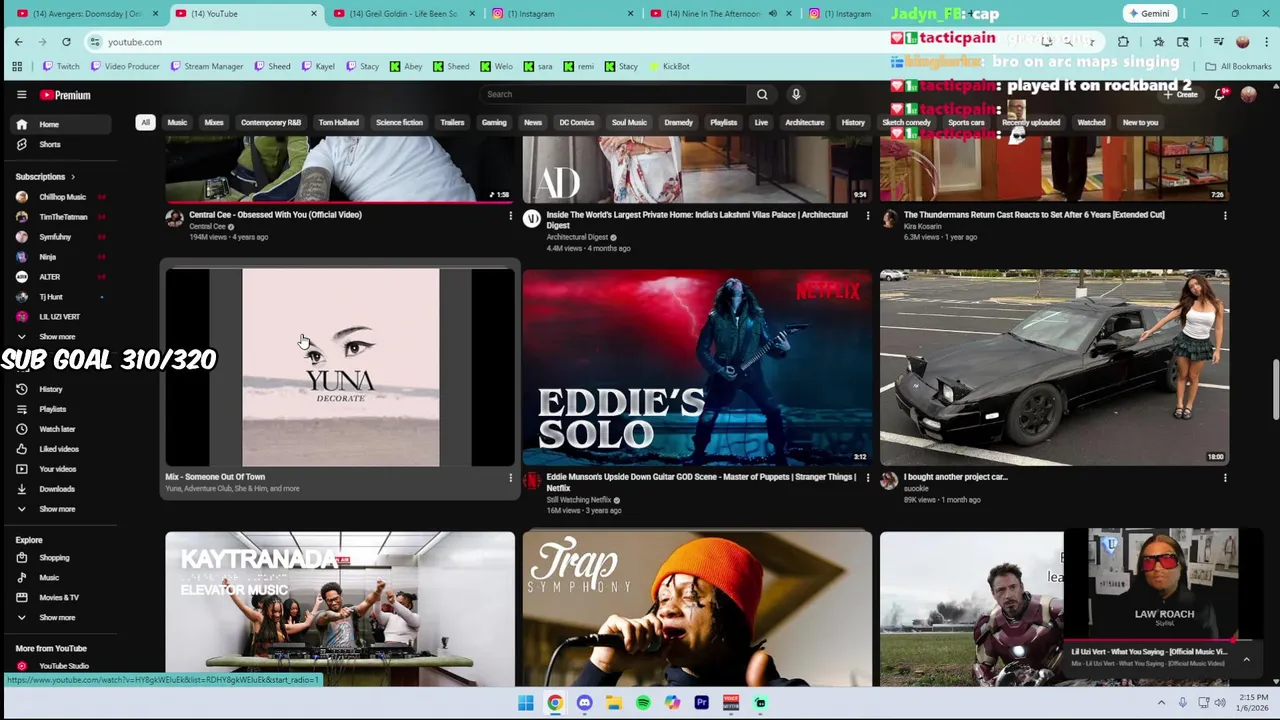The height and width of the screenshot is (720, 1280).
Task: Switch to Greil Goldin - Life Been browser tab
Action: click(x=404, y=14)
